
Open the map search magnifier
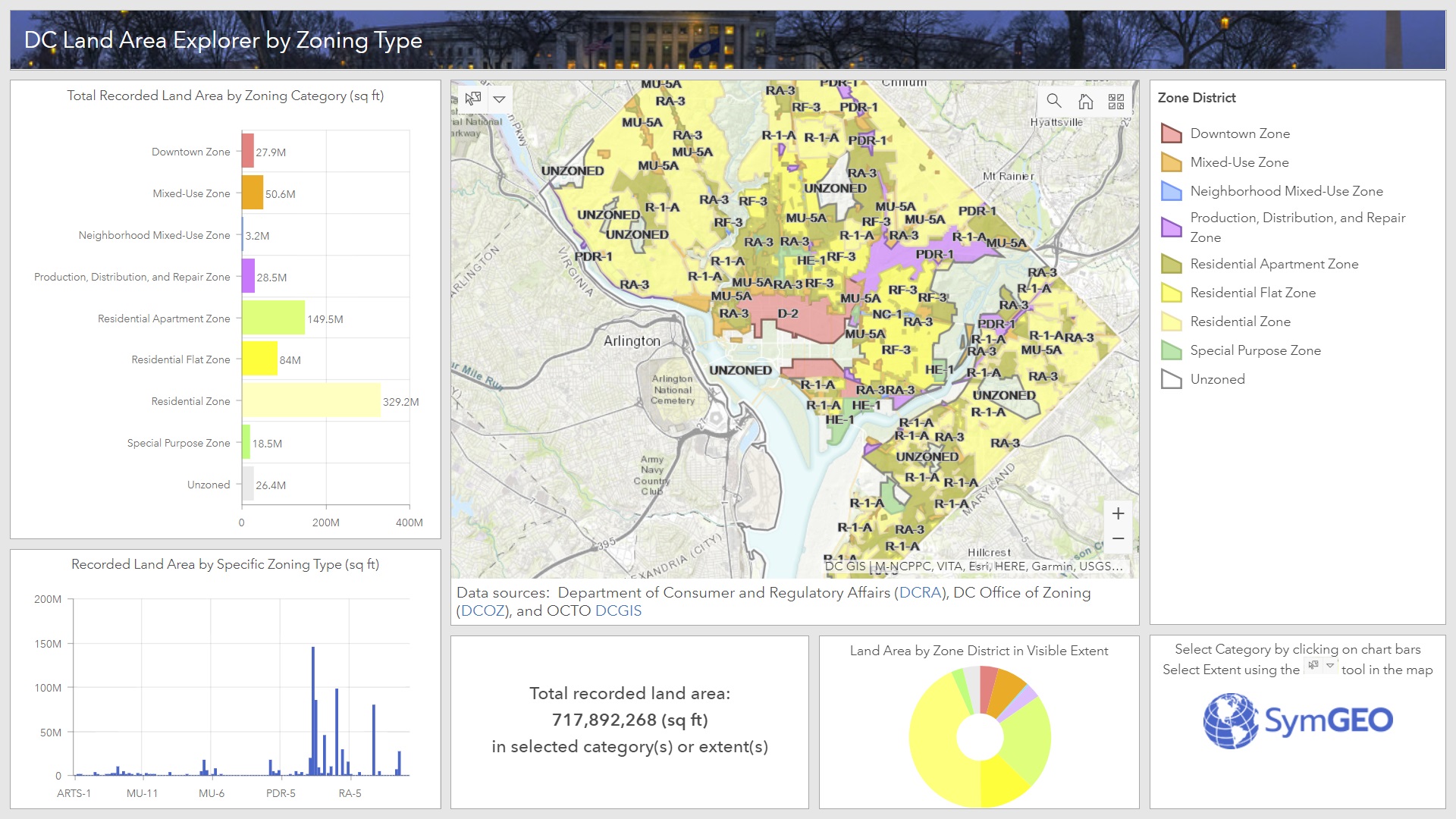tap(1054, 101)
